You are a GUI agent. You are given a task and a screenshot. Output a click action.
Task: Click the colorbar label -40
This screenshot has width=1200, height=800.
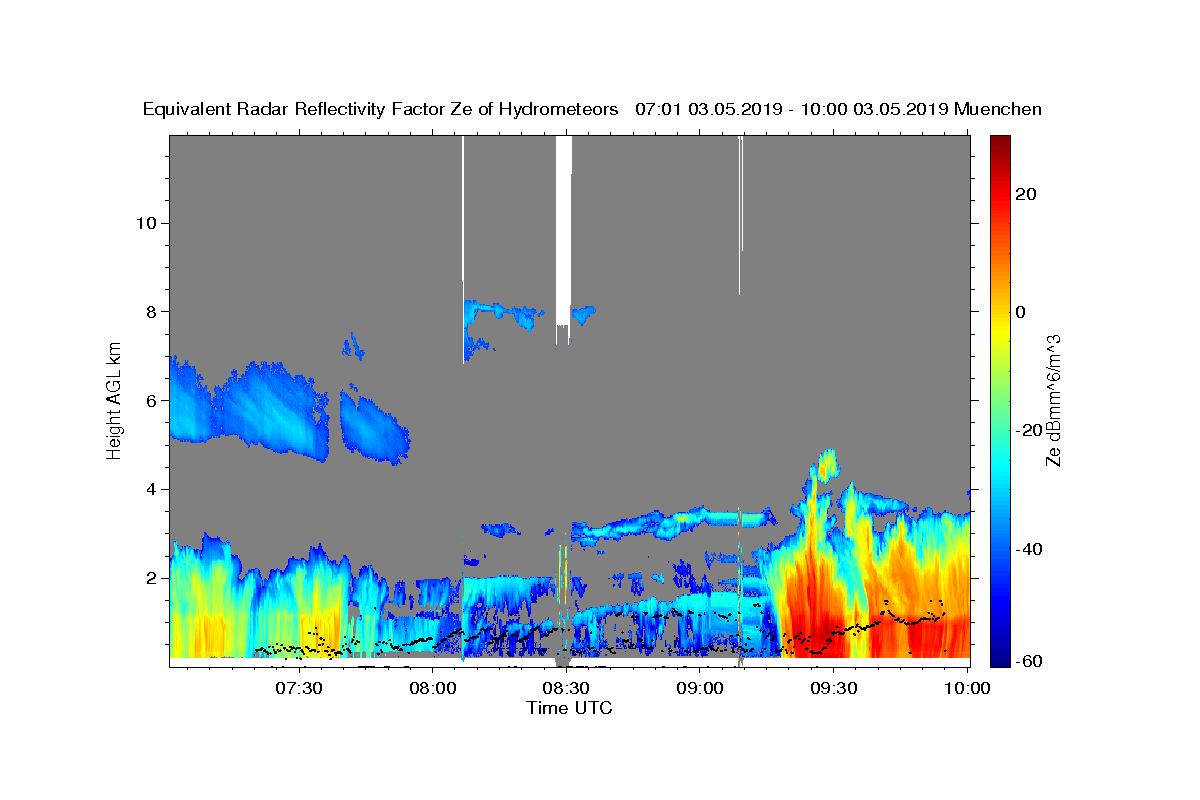coord(1029,548)
